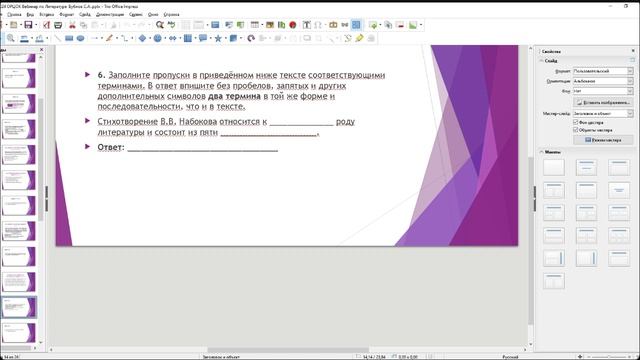The width and height of the screenshot is (640, 360).
Task: Collapse the 'Макеты' section expander
Action: 542,152
